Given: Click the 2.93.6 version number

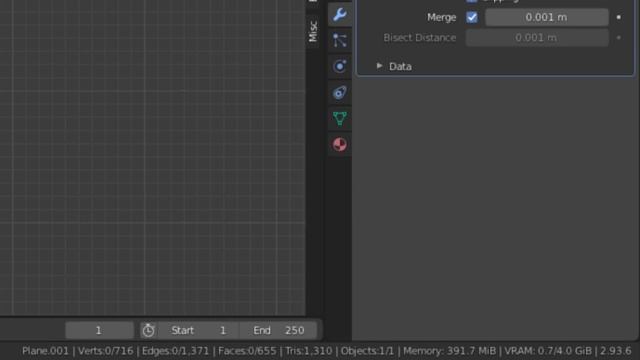Looking at the screenshot, I should (x=616, y=351).
